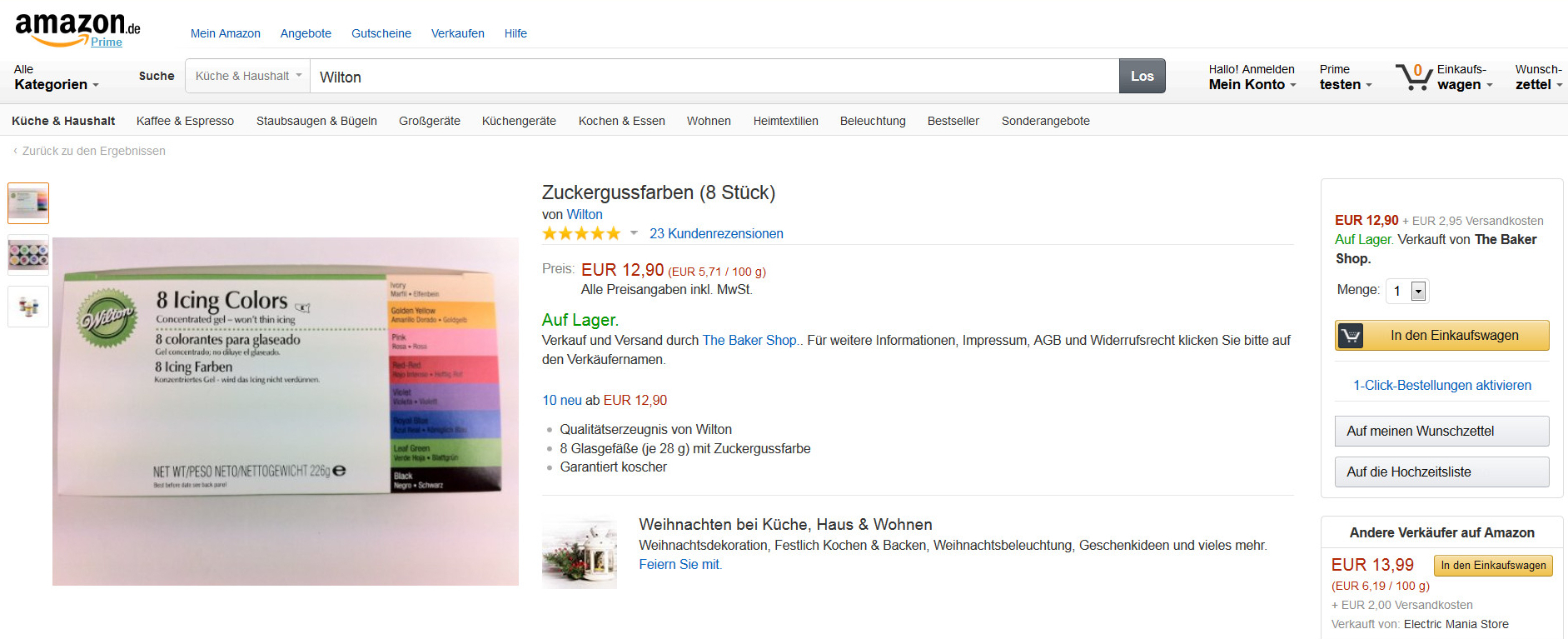Click the Christmas lantern promo image
1568x639 pixels.
point(580,552)
